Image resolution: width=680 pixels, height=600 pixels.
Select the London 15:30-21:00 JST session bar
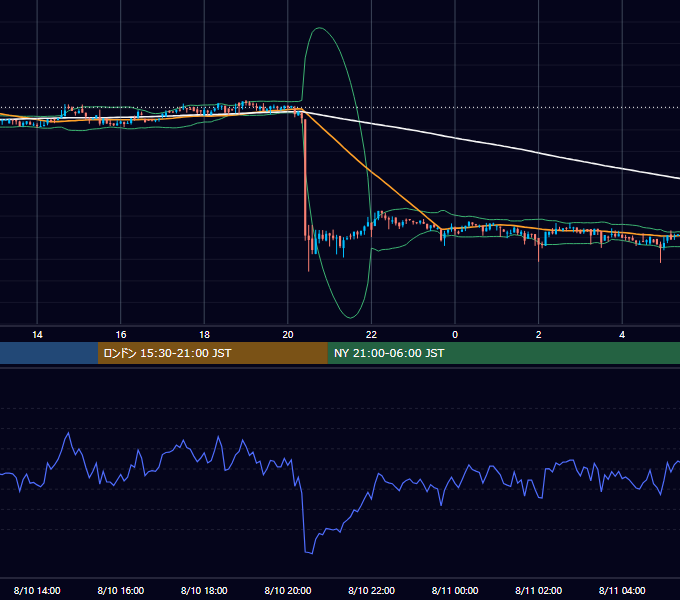point(212,353)
